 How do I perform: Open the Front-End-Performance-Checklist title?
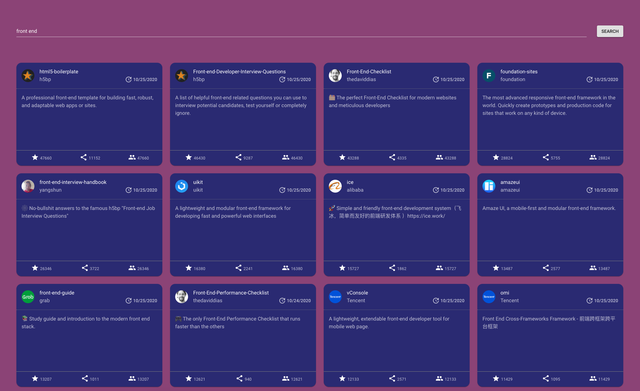pos(231,293)
